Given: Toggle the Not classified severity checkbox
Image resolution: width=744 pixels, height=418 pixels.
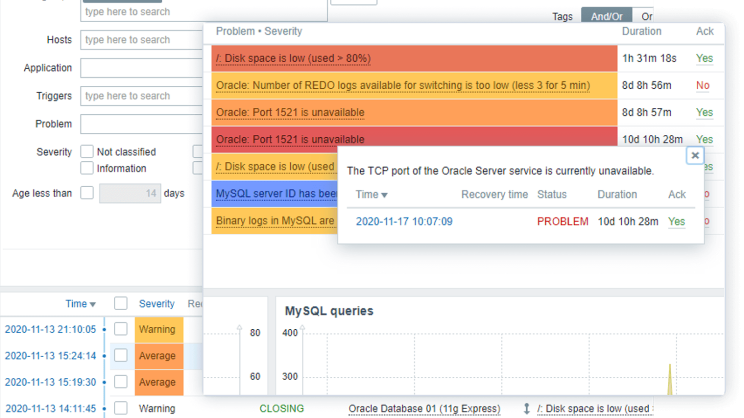Looking at the screenshot, I should pos(87,152).
